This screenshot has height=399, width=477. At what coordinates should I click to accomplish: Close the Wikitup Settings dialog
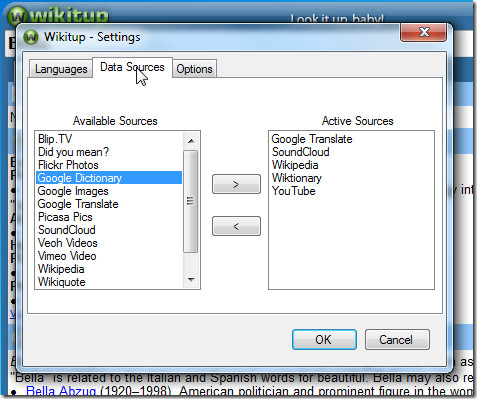coord(423,32)
